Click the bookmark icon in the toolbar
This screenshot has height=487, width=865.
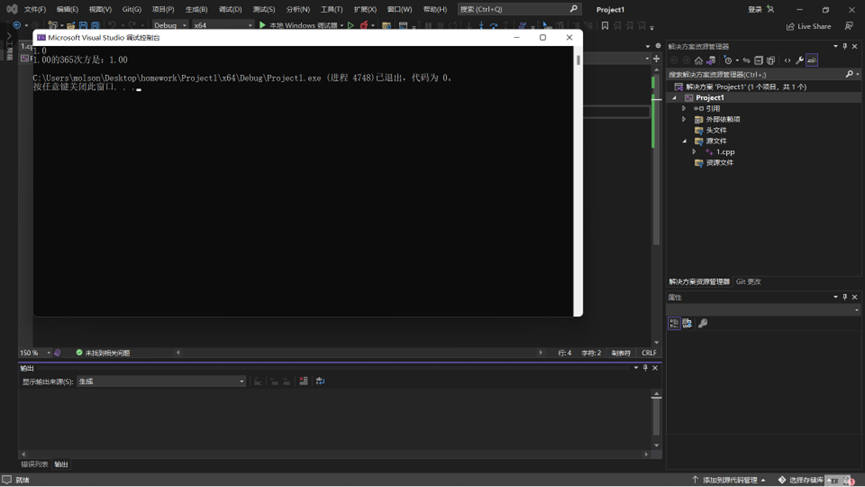605,25
